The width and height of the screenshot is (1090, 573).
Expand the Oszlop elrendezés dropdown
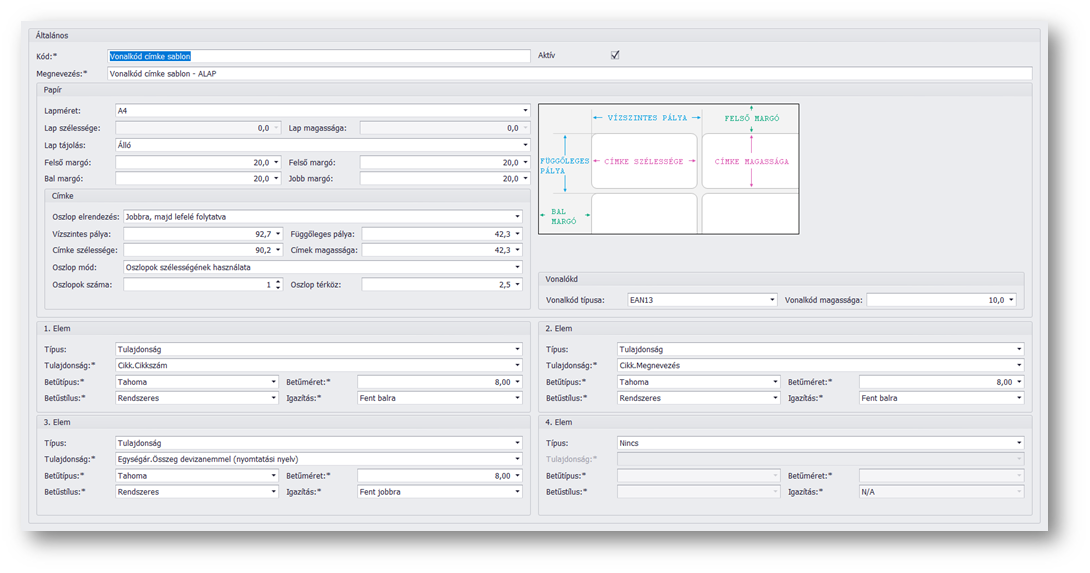[517, 217]
